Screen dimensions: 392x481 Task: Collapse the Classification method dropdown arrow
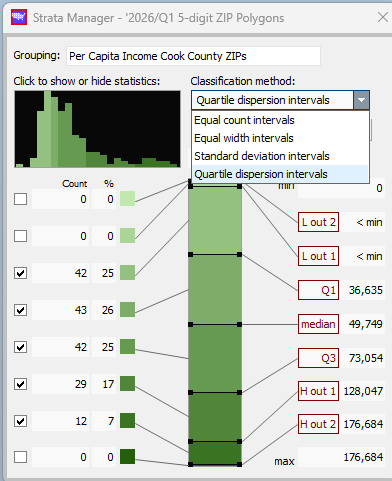[362, 100]
